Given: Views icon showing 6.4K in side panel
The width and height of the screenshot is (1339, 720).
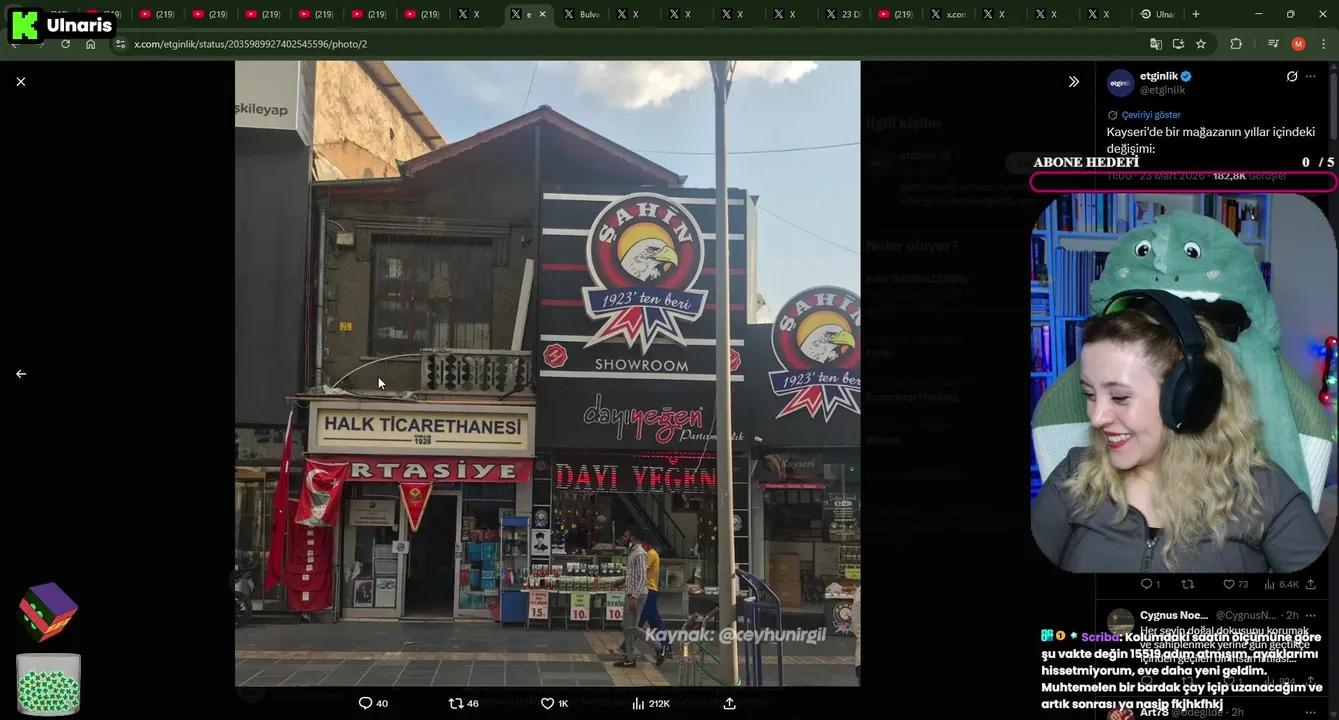Looking at the screenshot, I should [x=1281, y=584].
